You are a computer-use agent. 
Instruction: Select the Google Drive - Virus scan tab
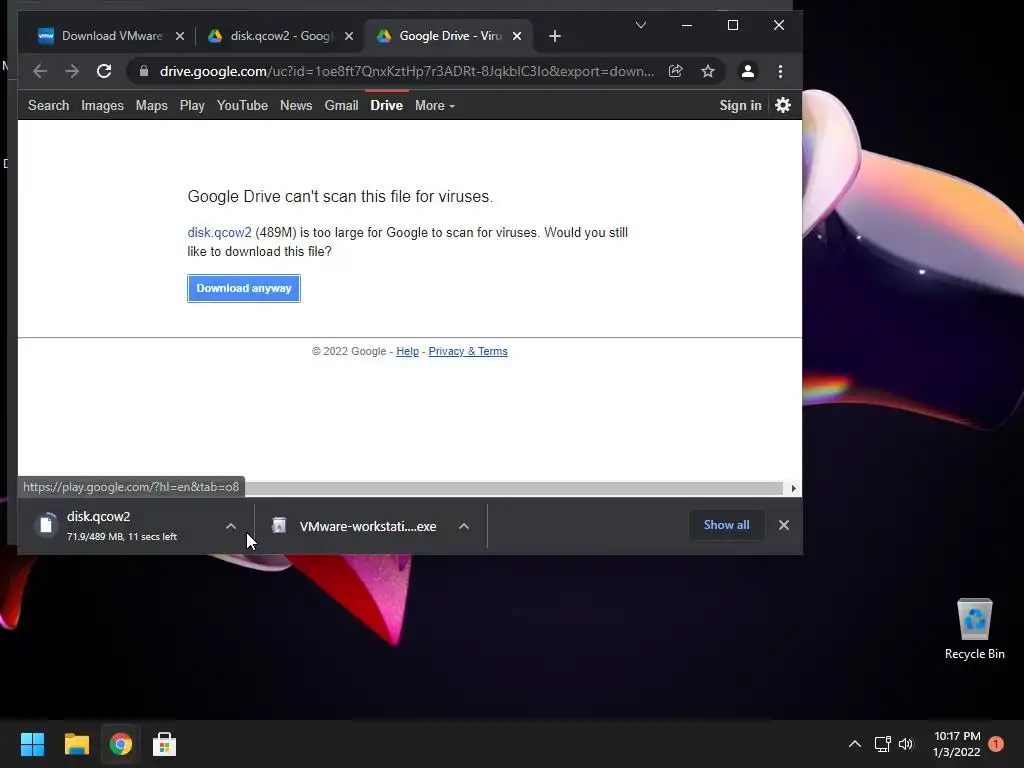(x=447, y=36)
